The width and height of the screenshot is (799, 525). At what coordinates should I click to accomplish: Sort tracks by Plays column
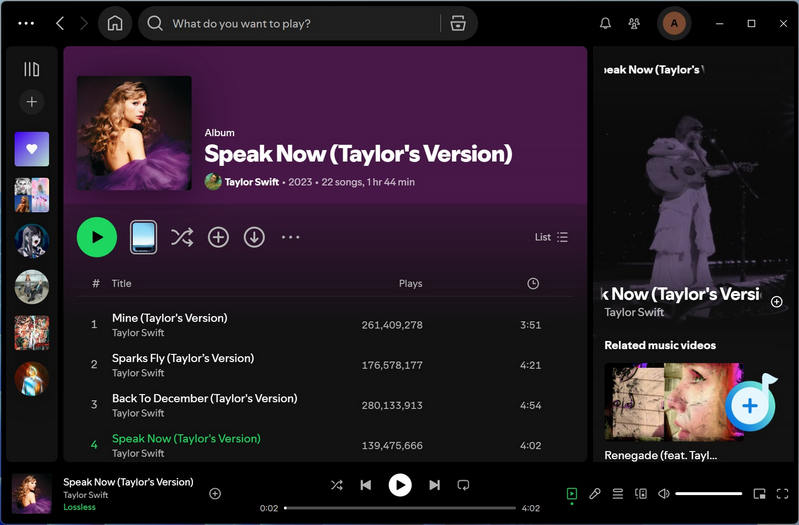(410, 283)
